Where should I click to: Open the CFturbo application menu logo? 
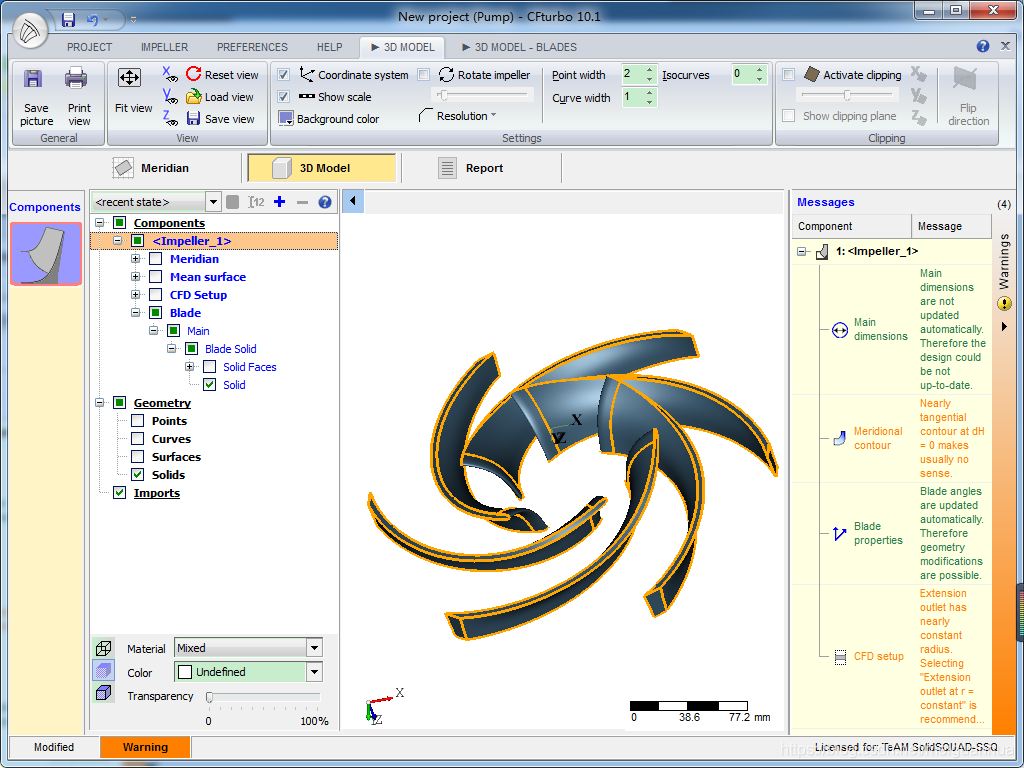pos(30,32)
